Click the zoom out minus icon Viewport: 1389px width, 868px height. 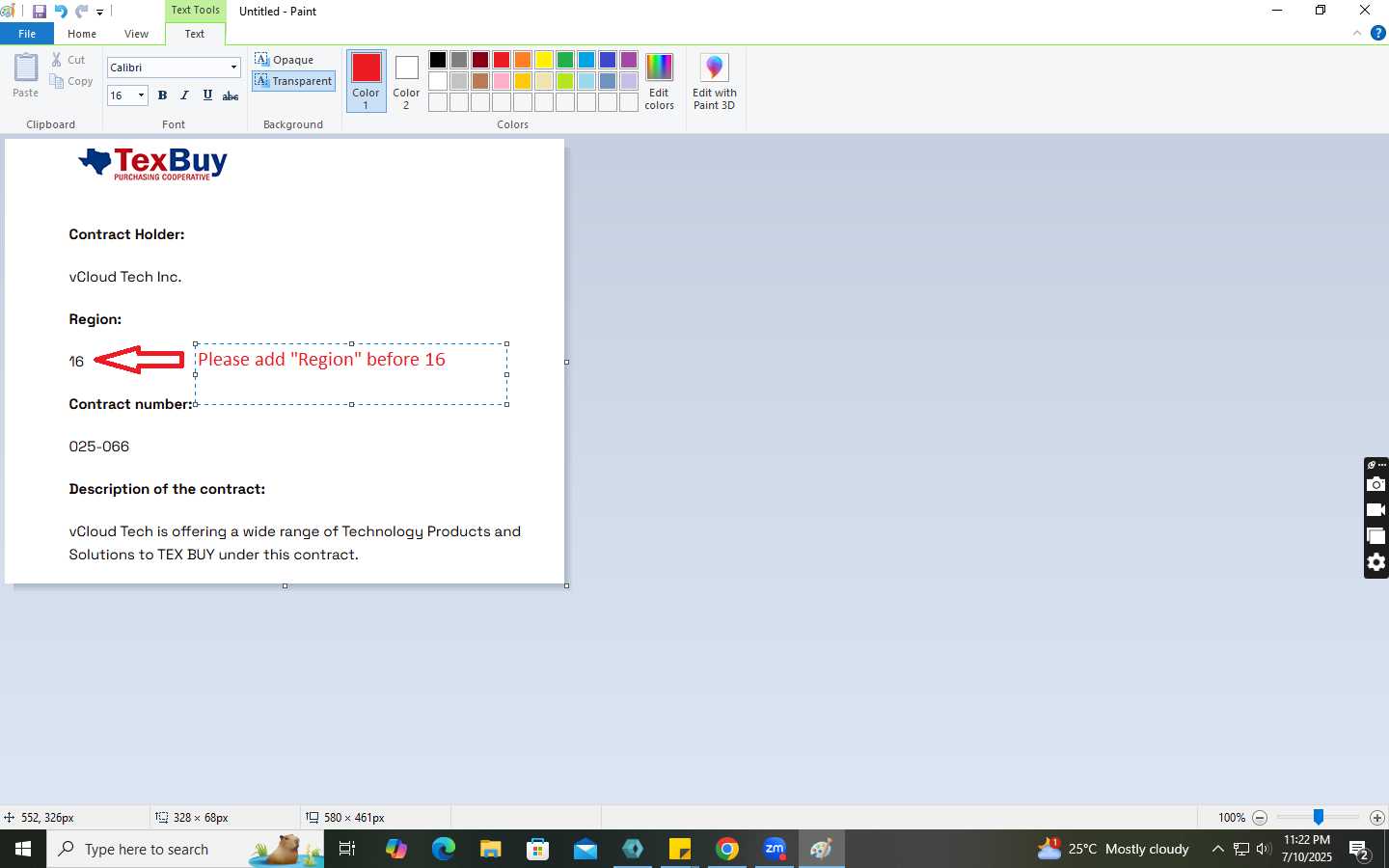[x=1260, y=818]
